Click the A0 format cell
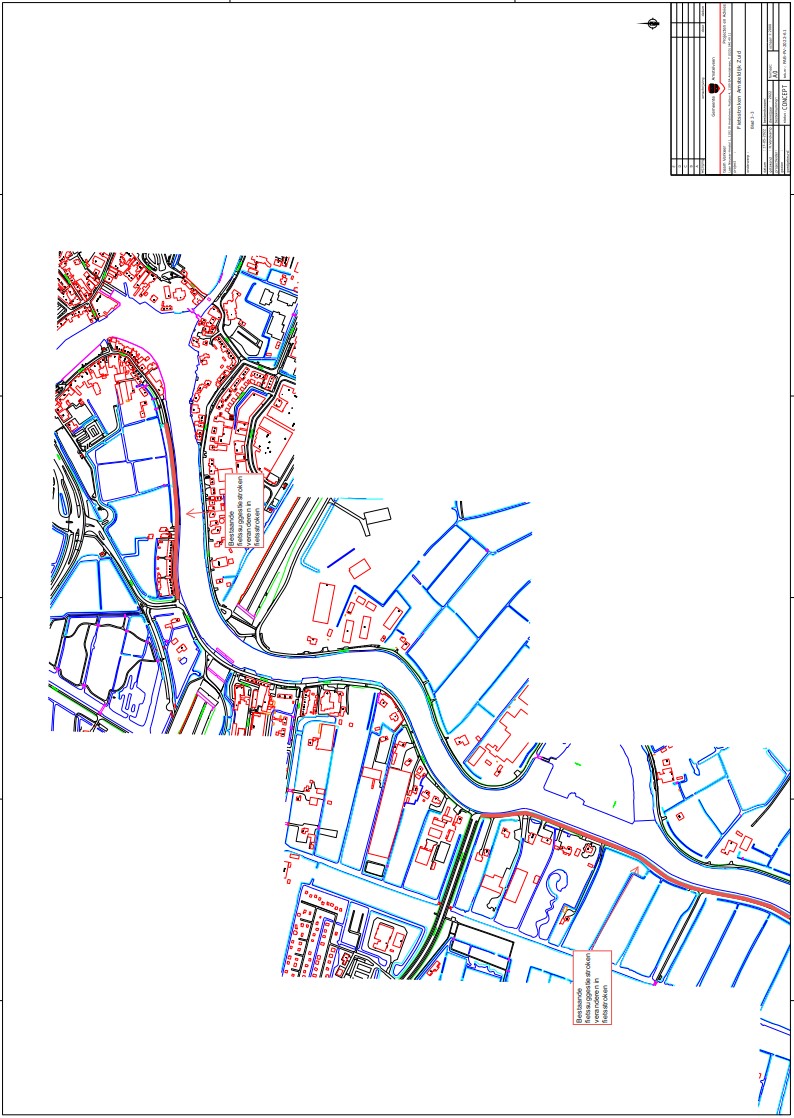The width and height of the screenshot is (794, 1118). [773, 73]
